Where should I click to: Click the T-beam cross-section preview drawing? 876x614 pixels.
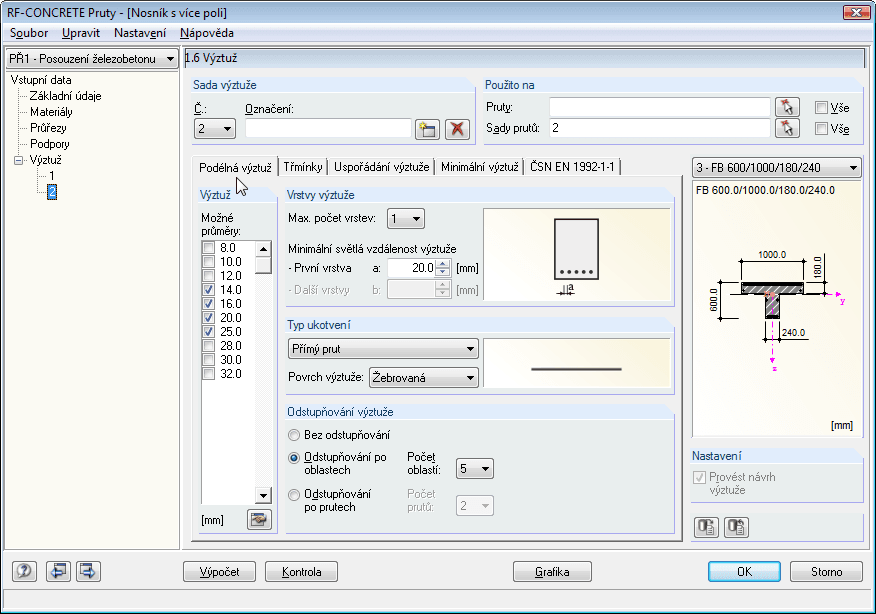(x=775, y=307)
